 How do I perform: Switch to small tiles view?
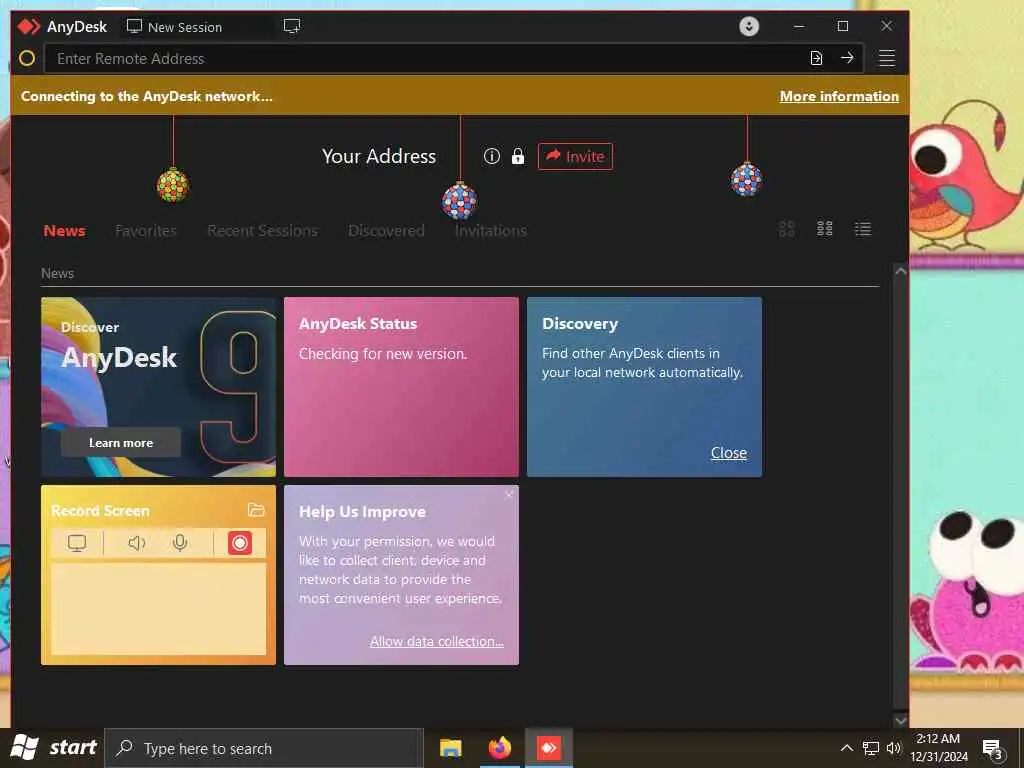point(825,229)
